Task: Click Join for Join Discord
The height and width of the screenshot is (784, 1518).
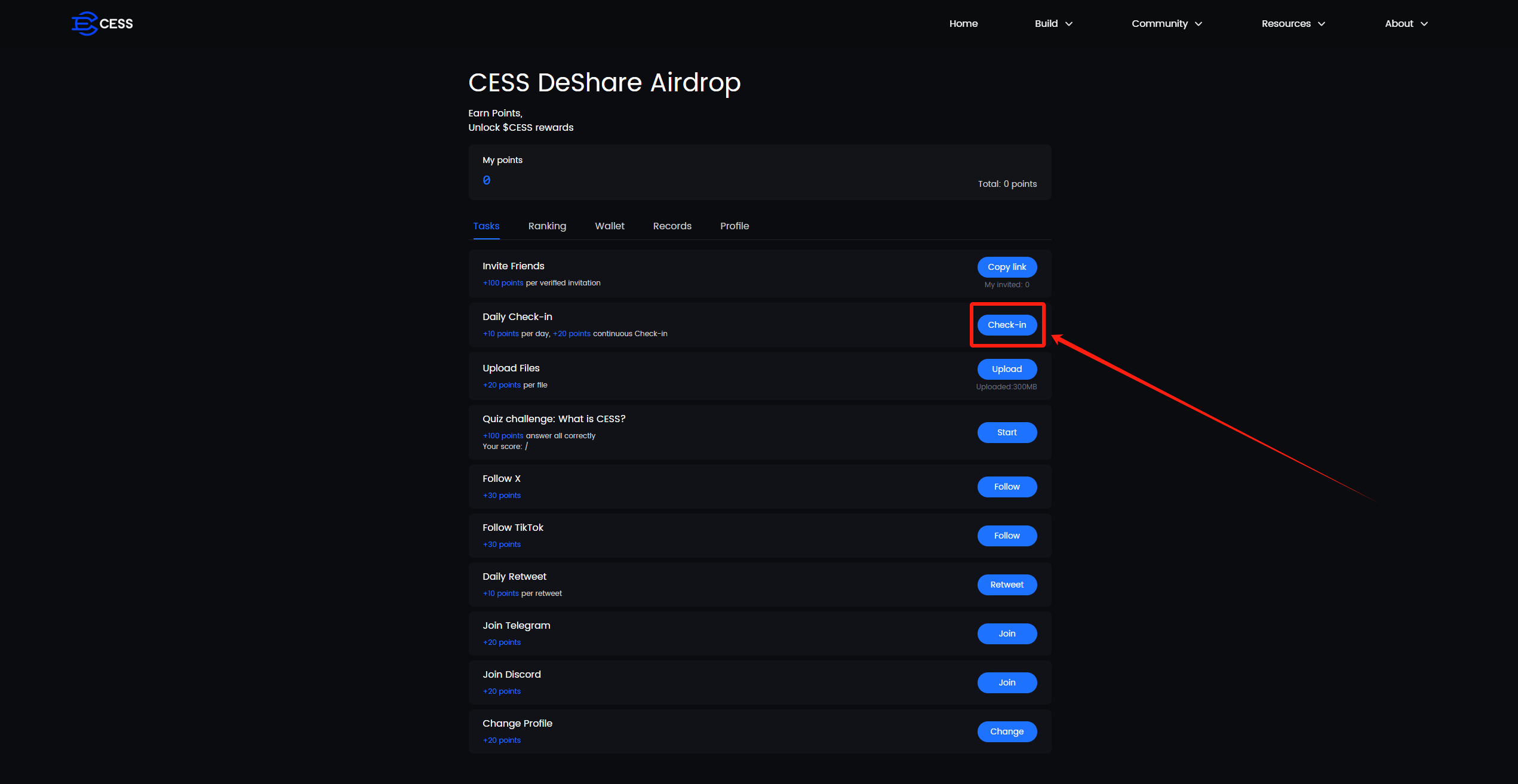Action: pos(1007,682)
